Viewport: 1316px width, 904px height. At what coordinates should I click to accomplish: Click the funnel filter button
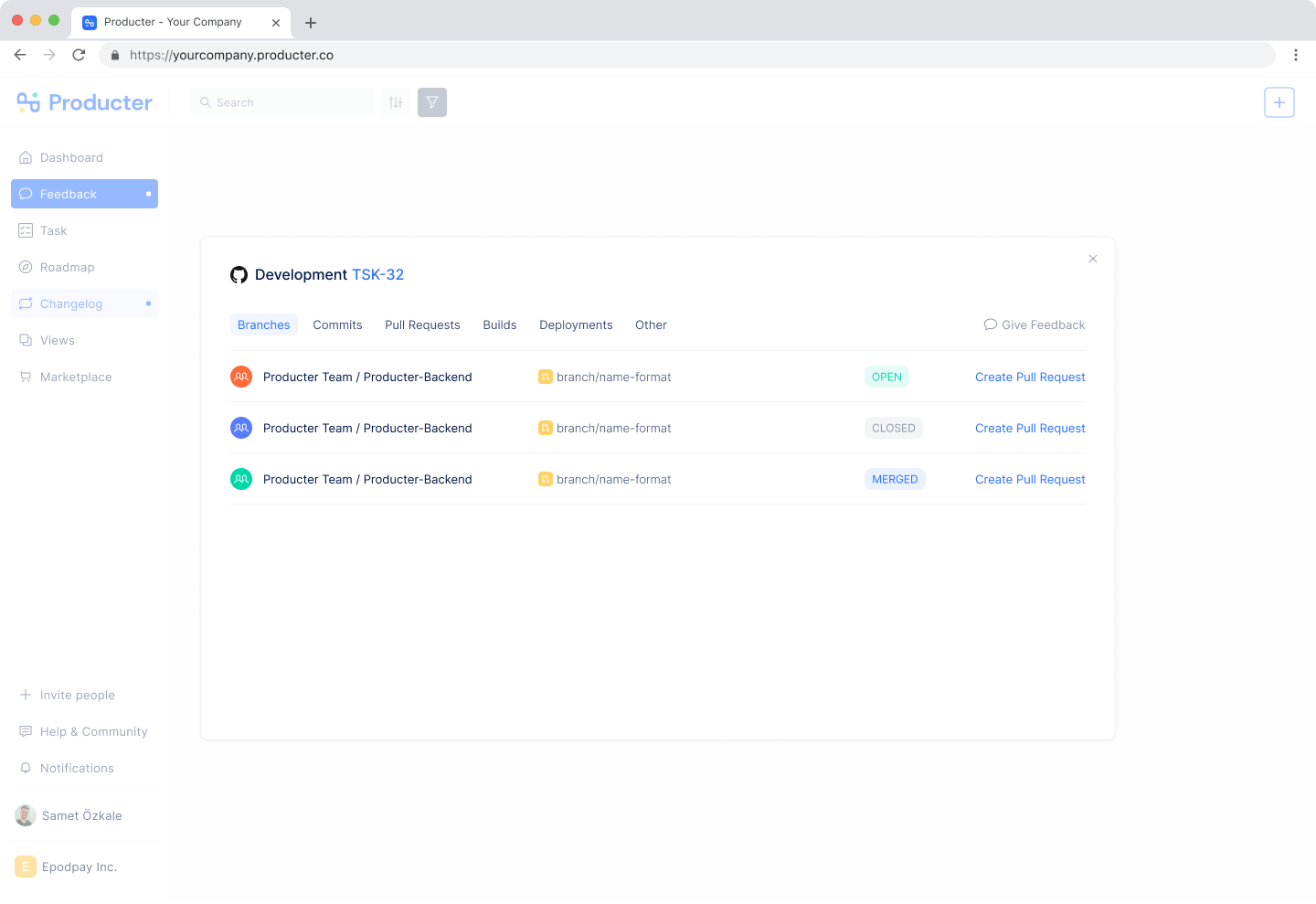pos(432,102)
